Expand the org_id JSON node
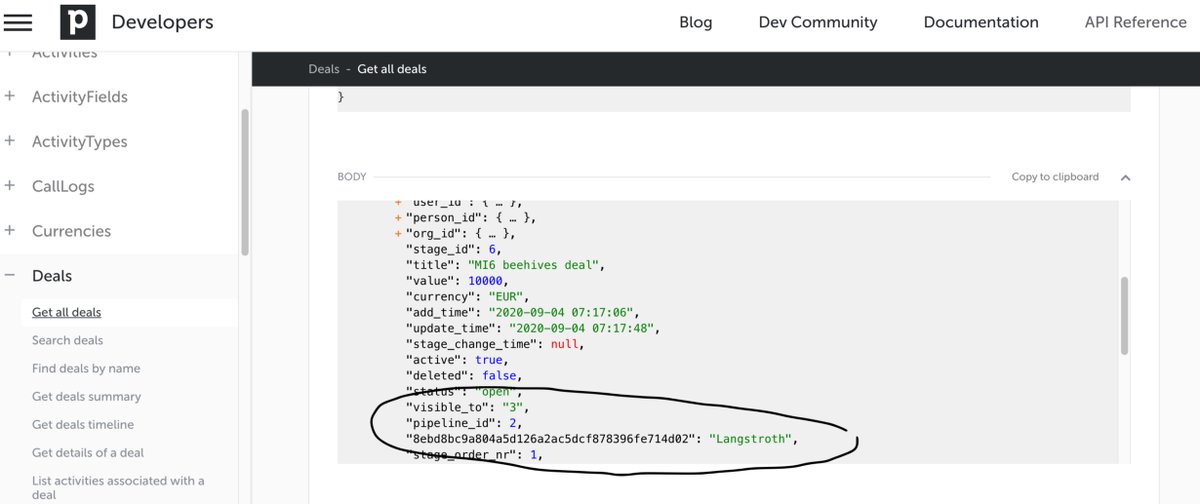1200x504 pixels. coord(398,233)
